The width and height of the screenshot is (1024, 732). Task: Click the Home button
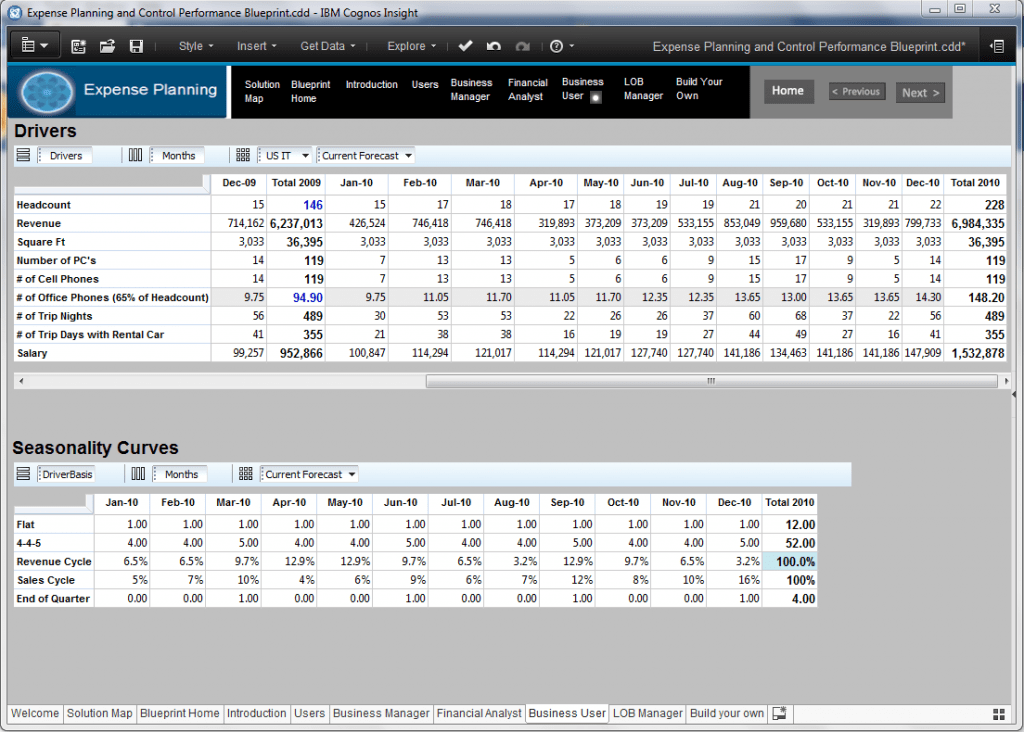(789, 90)
